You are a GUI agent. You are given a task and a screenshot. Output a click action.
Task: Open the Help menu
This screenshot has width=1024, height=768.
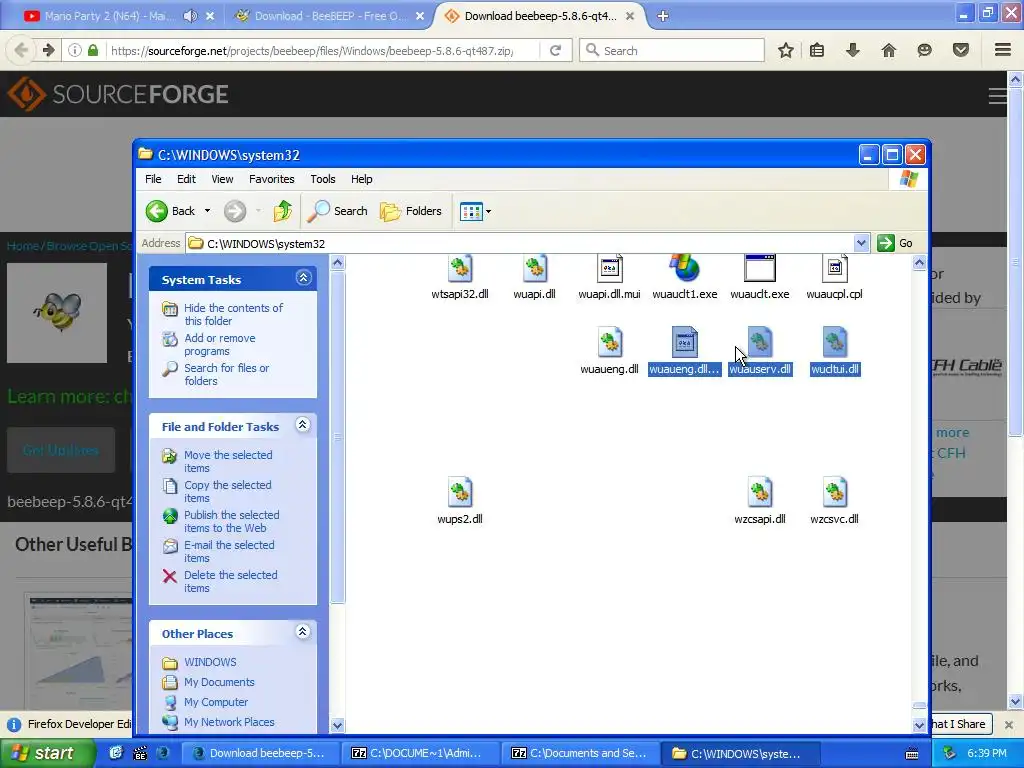coord(361,179)
